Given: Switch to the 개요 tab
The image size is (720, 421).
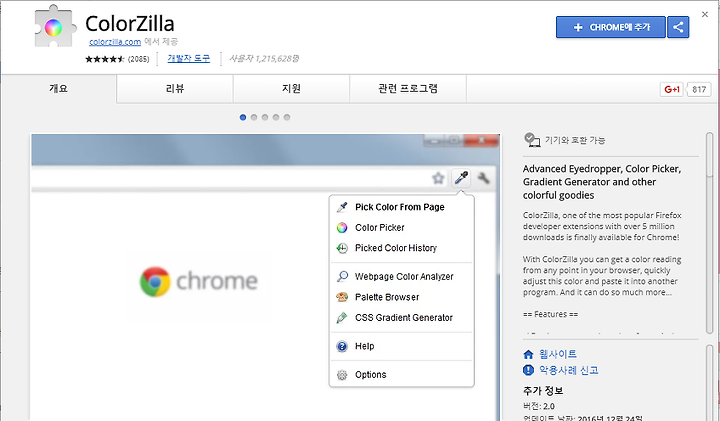Looking at the screenshot, I should click(58, 88).
